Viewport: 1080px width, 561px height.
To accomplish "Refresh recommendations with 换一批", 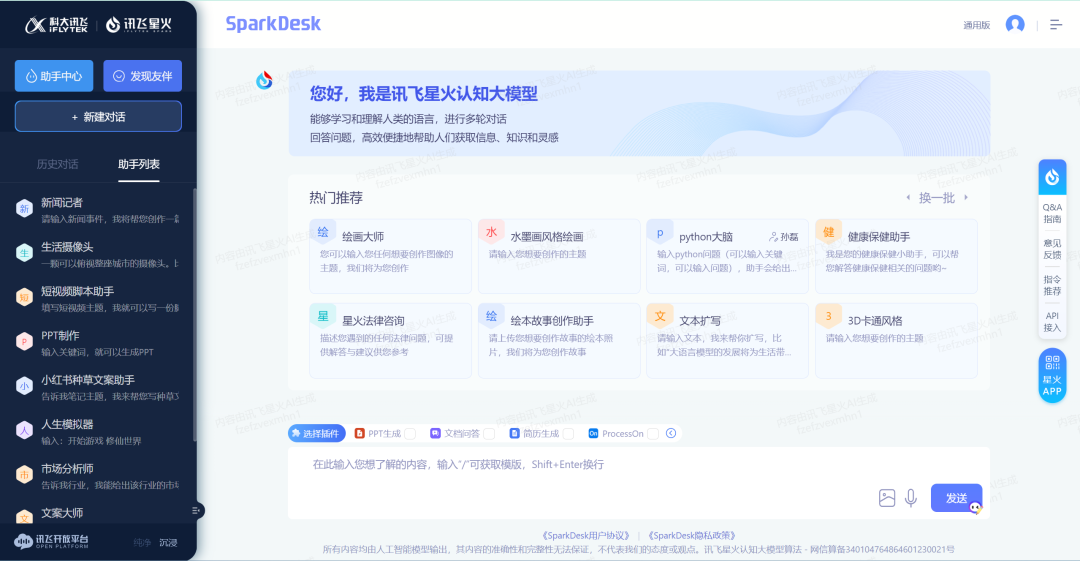I will 937,198.
